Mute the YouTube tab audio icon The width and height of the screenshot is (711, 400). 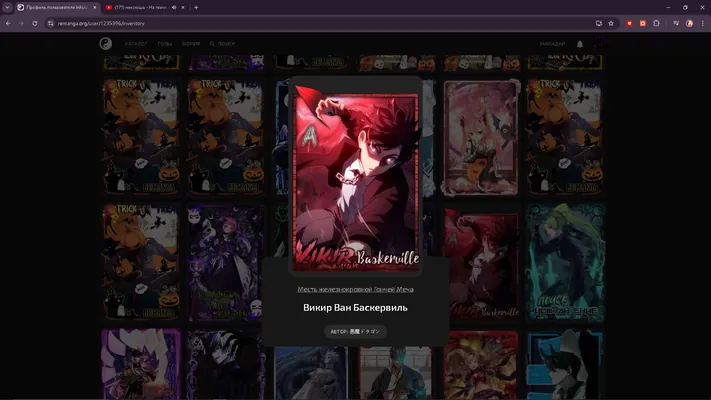174,7
